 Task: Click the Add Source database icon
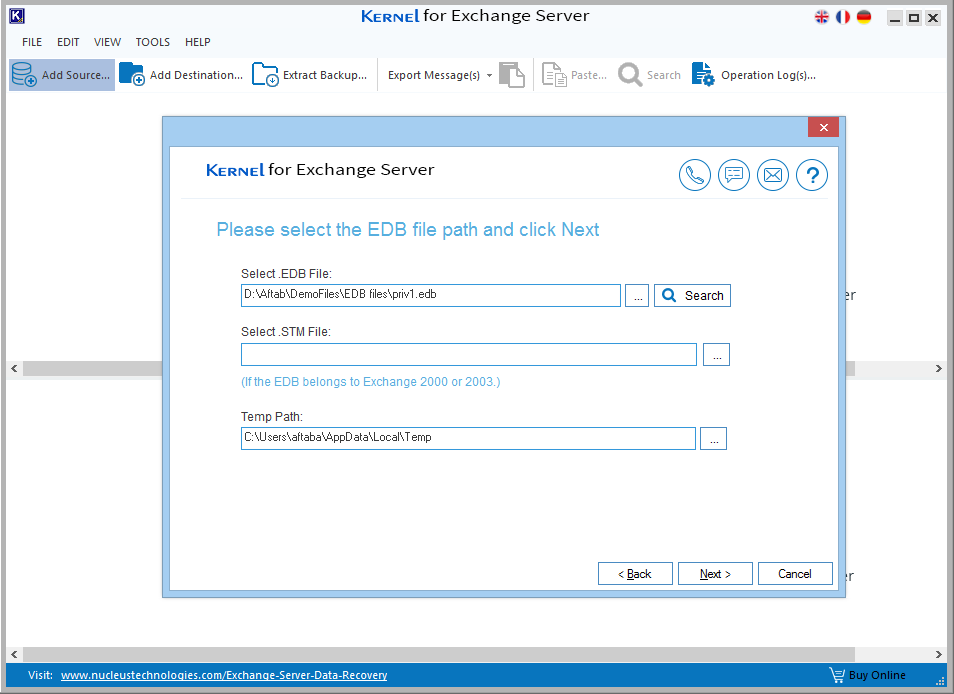24,75
